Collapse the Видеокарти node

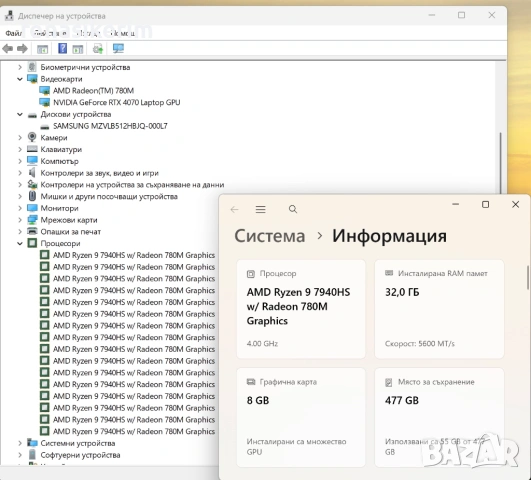click(x=20, y=79)
